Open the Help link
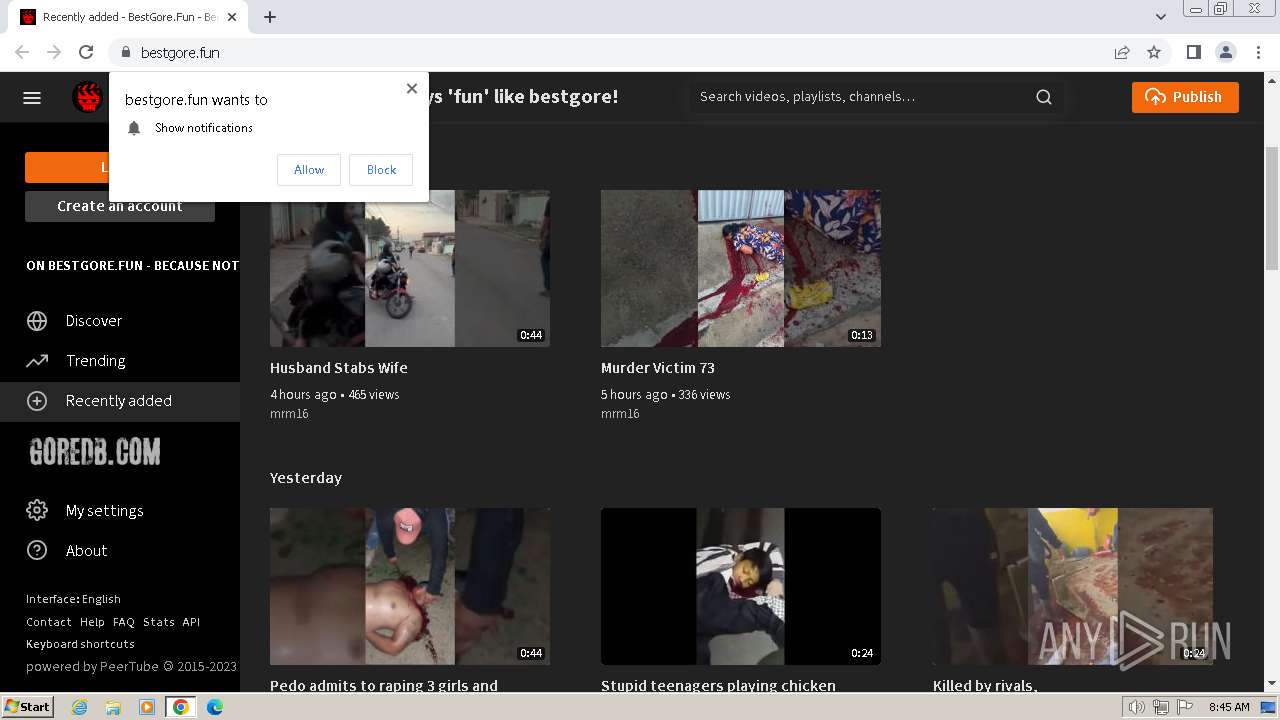Viewport: 1280px width, 720px height. pos(92,622)
